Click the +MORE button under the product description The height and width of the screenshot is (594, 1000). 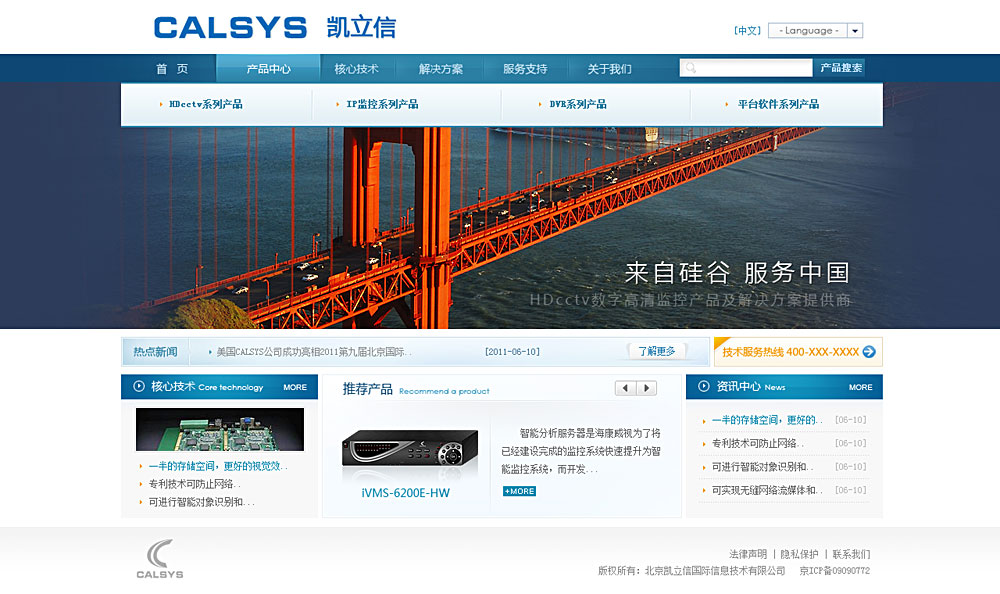tap(517, 491)
